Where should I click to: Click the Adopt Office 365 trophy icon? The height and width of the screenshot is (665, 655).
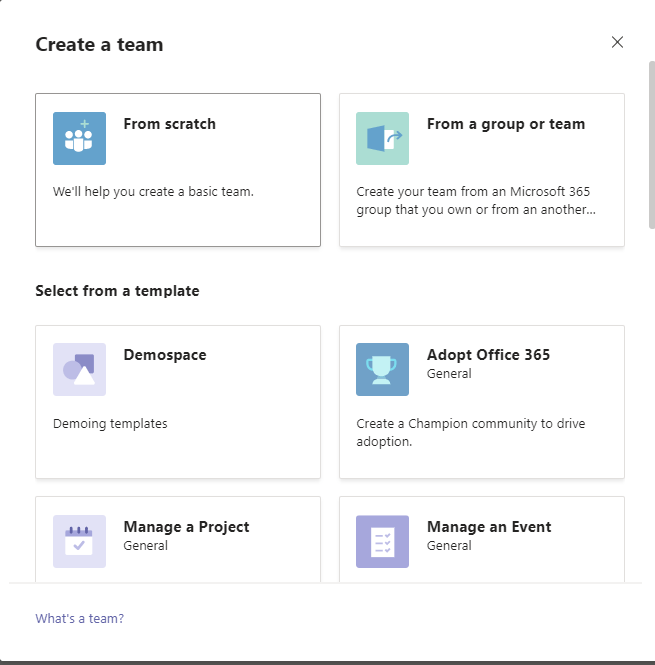click(x=382, y=369)
